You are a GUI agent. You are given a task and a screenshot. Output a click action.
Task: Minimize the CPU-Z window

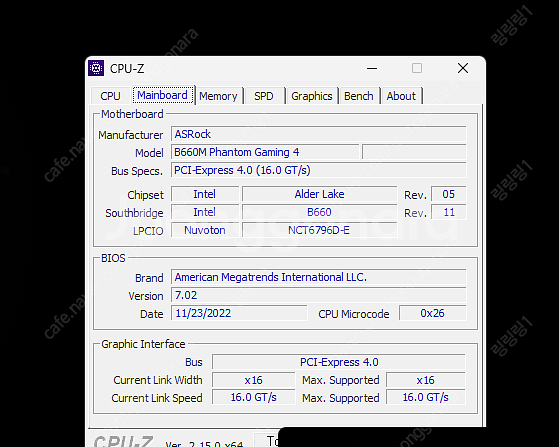[372, 68]
